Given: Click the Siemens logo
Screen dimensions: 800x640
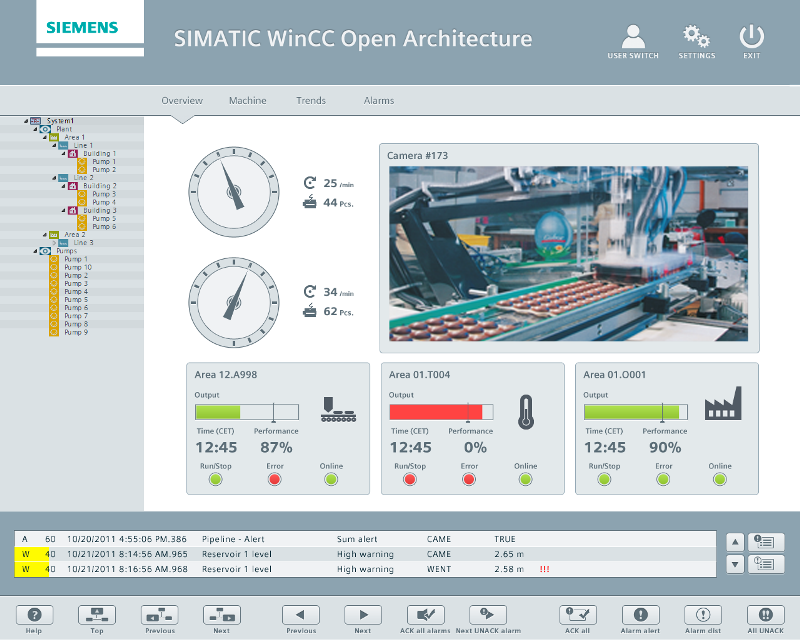Looking at the screenshot, I should (x=82, y=28).
